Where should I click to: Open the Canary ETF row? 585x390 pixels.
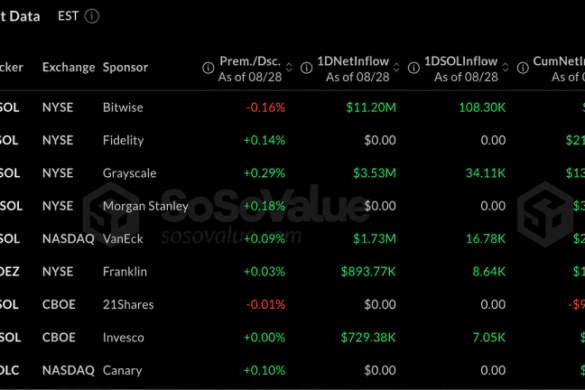pos(292,370)
